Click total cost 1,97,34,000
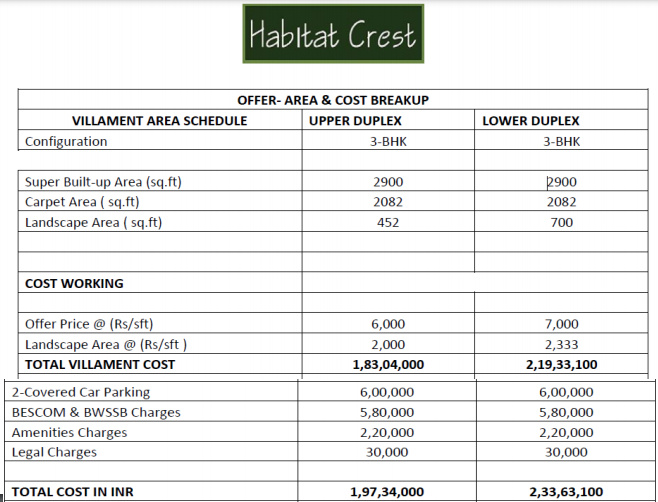The height and width of the screenshot is (502, 658). tap(387, 492)
